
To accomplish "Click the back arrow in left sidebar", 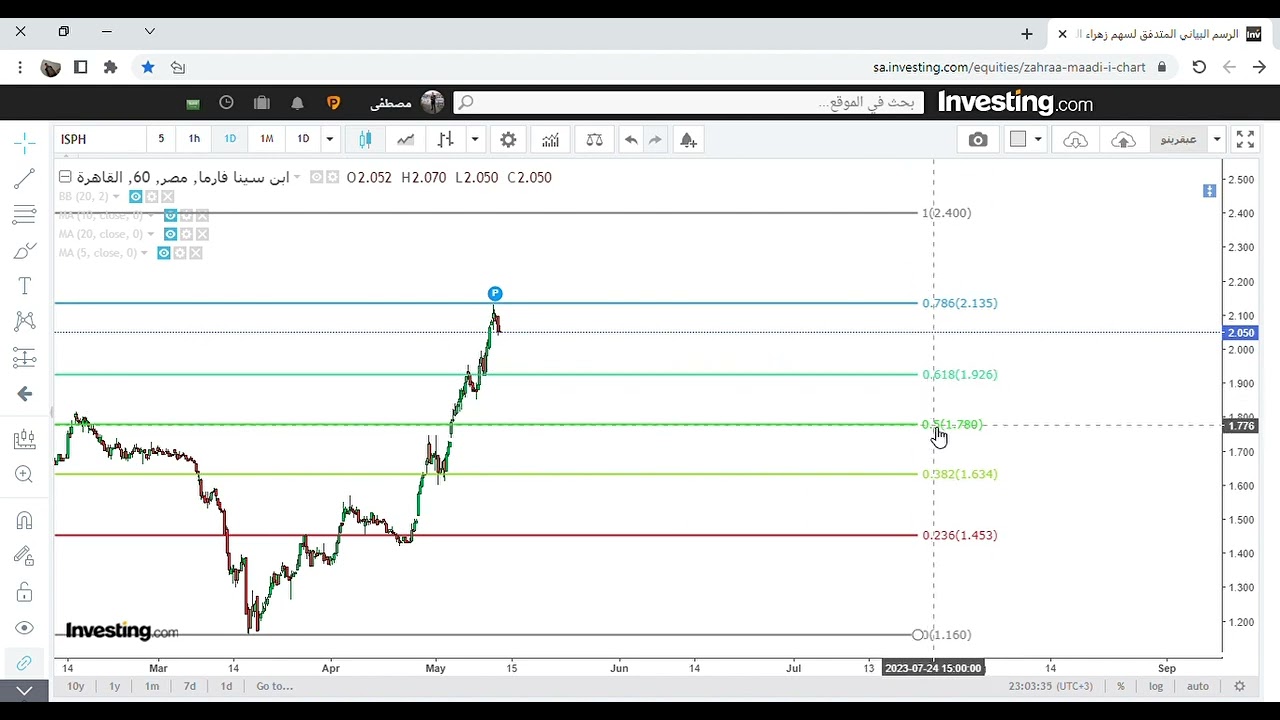I will 25,394.
